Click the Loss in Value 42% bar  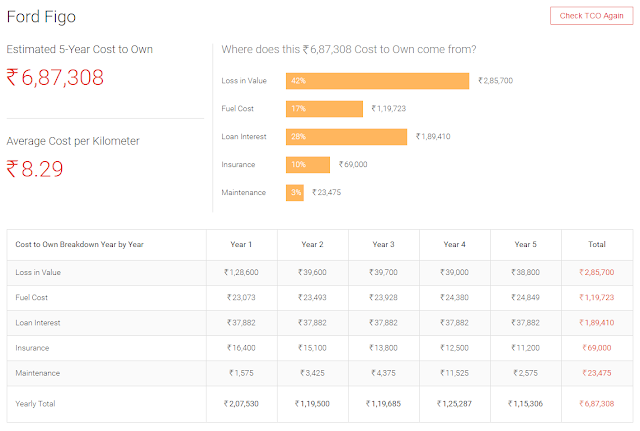click(377, 80)
